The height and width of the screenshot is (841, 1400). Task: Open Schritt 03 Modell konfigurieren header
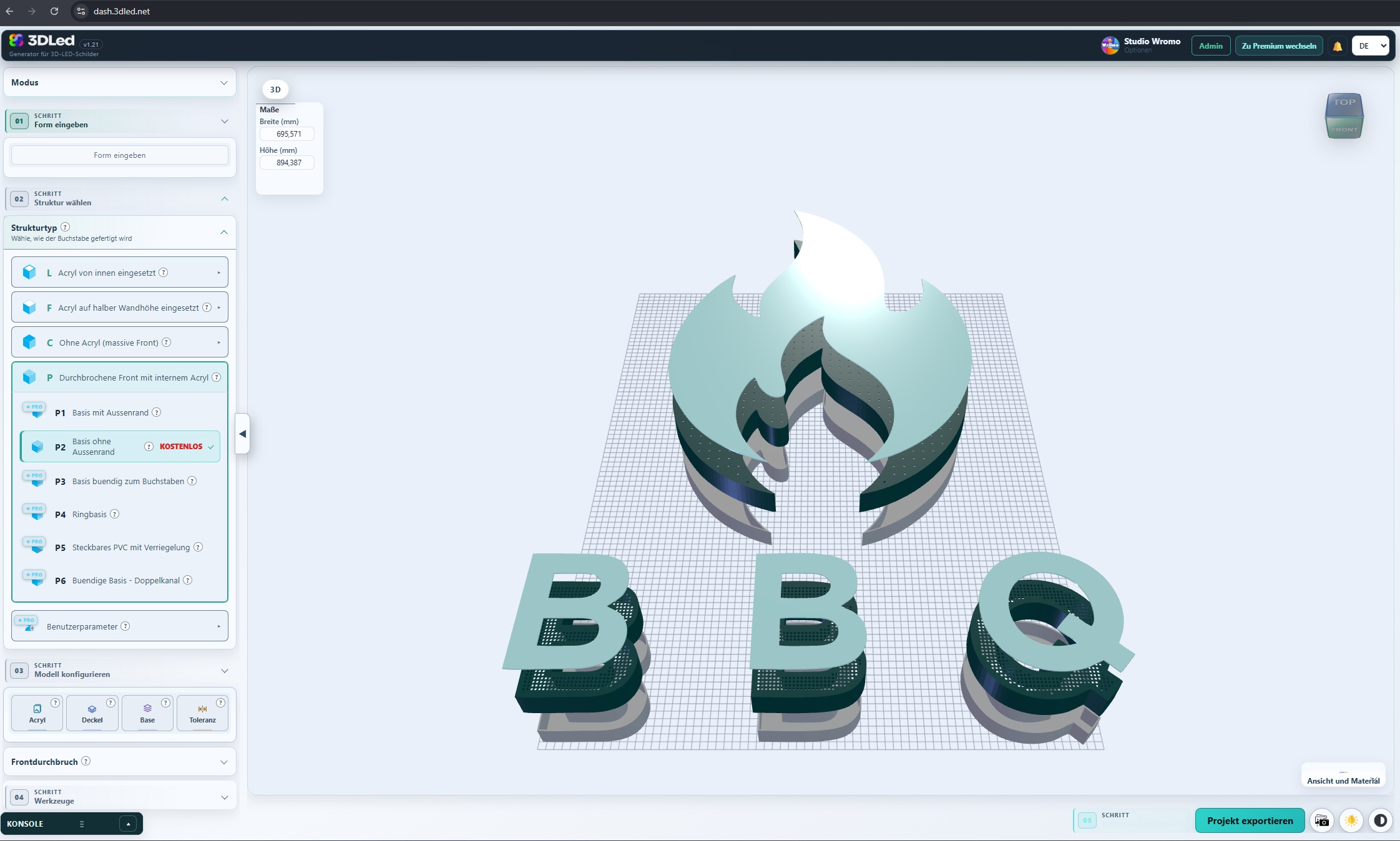tap(120, 670)
